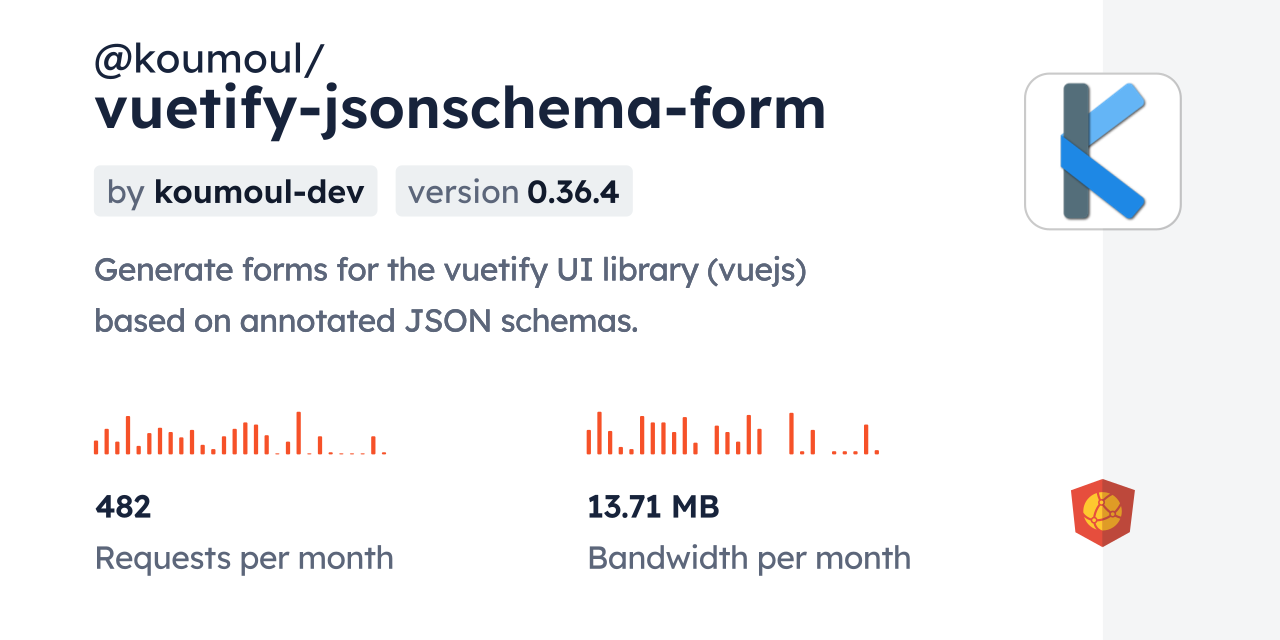Click the tallest bar in the requests chart
Image resolution: width=1280 pixels, height=640 pixels.
tap(298, 432)
